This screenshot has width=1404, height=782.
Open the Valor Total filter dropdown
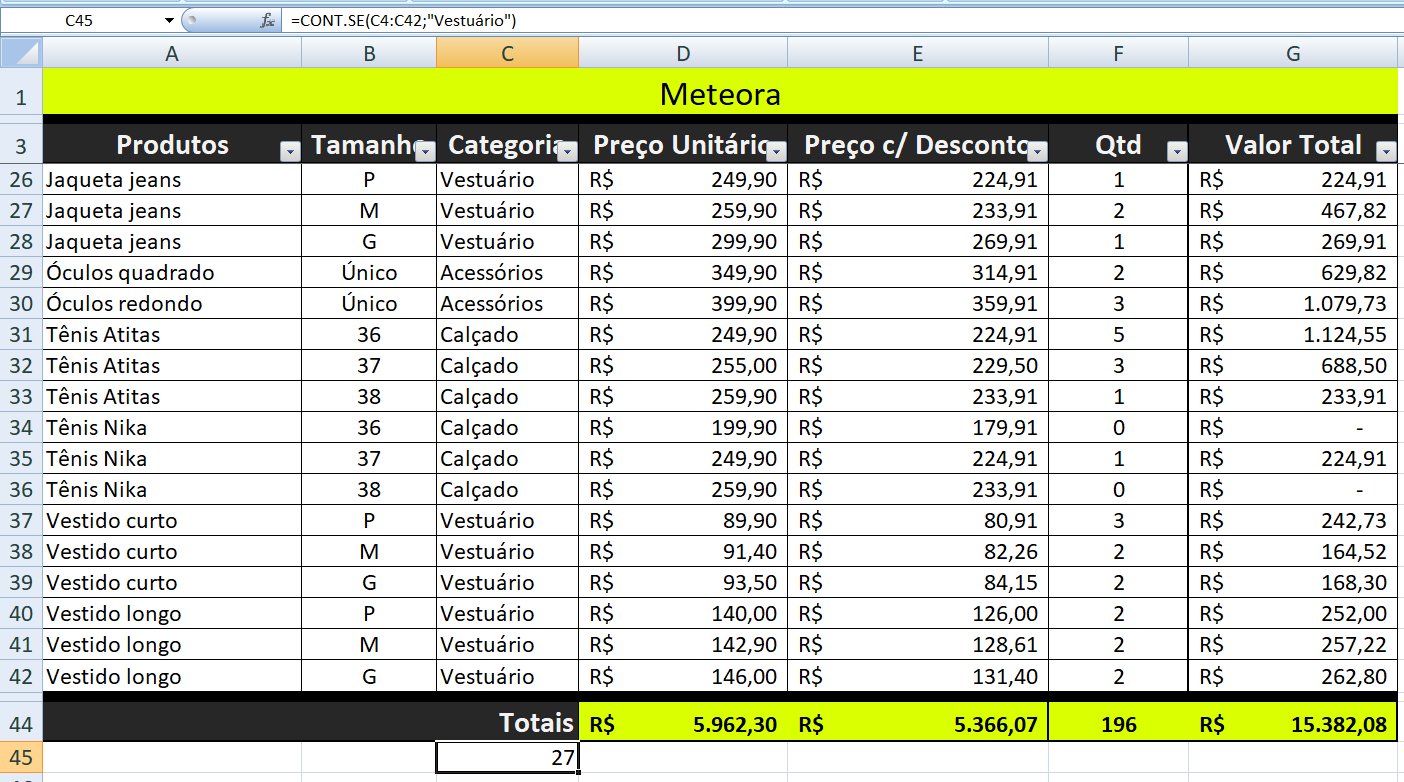pyautogui.click(x=1386, y=151)
